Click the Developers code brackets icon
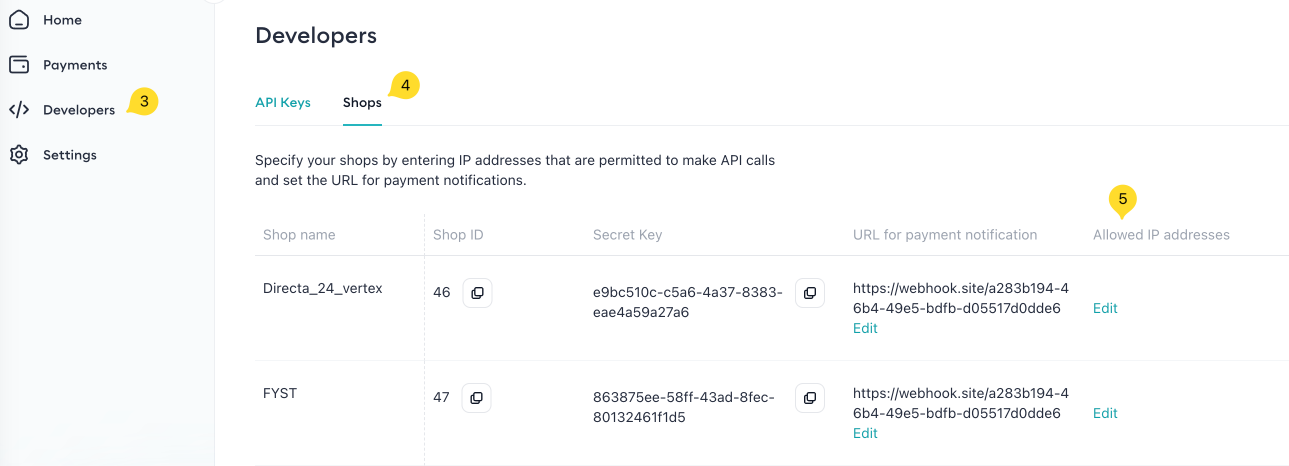Viewport: 1289px width, 466px height. click(x=19, y=110)
